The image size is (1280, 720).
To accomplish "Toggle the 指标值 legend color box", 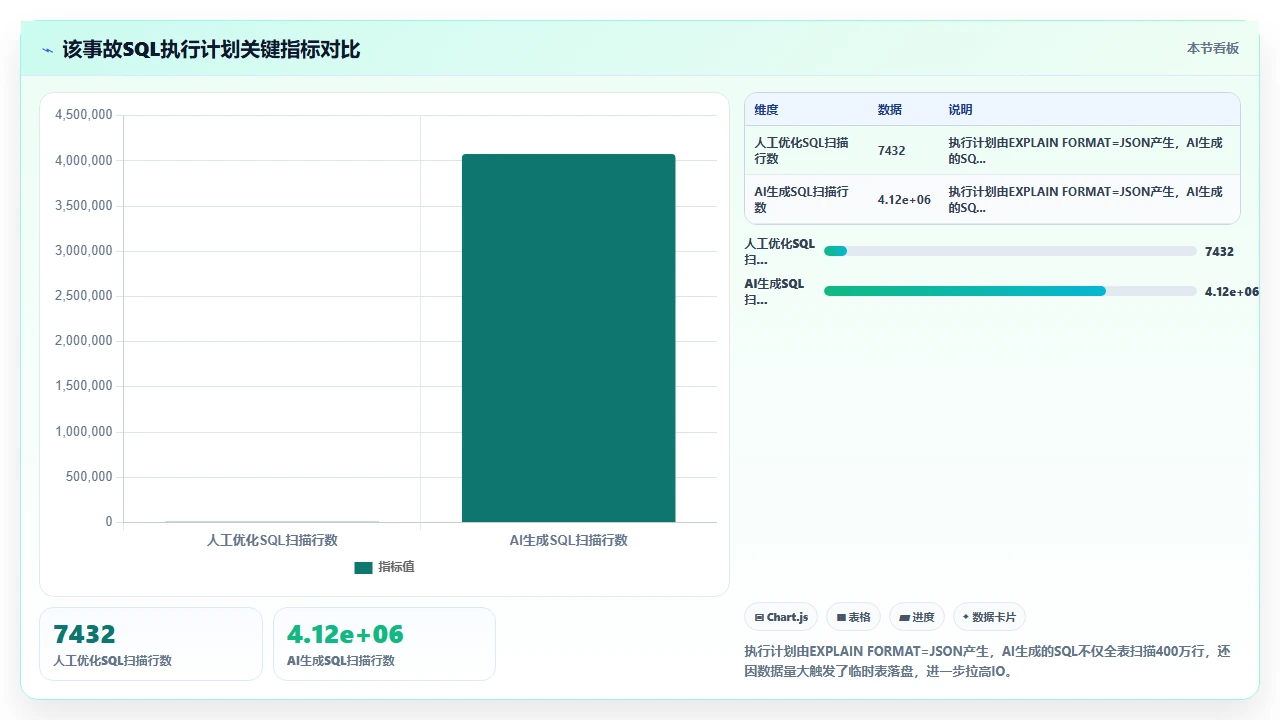I will click(363, 567).
